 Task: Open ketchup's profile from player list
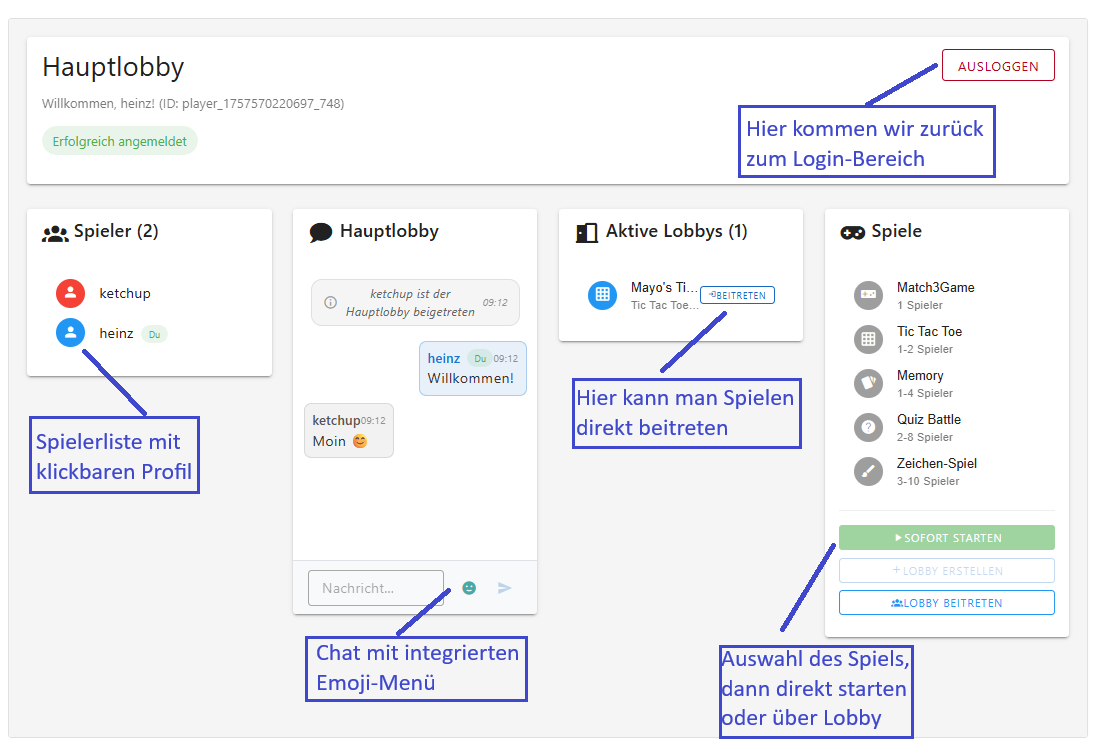click(125, 294)
